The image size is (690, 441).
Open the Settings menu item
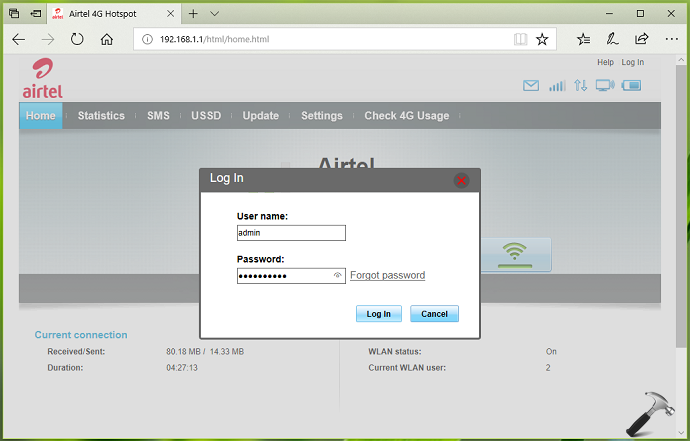click(x=322, y=116)
